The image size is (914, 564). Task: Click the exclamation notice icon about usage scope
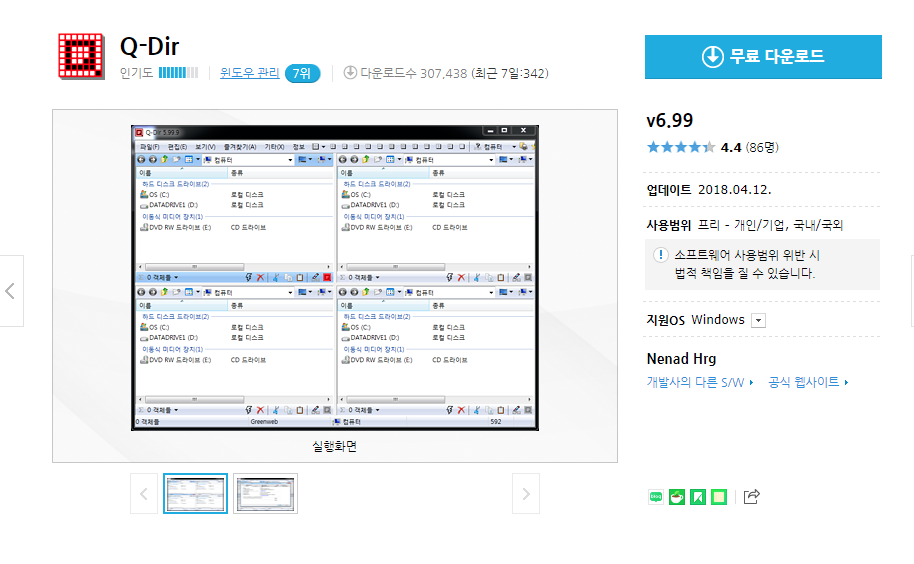[x=660, y=255]
